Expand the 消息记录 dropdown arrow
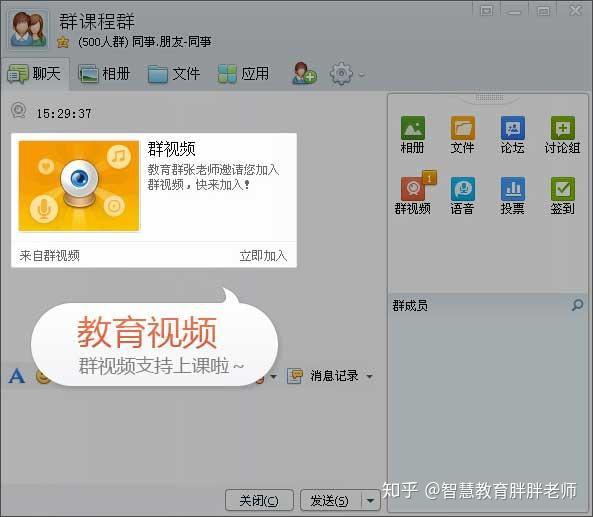Image resolution: width=593 pixels, height=517 pixels. [x=369, y=376]
